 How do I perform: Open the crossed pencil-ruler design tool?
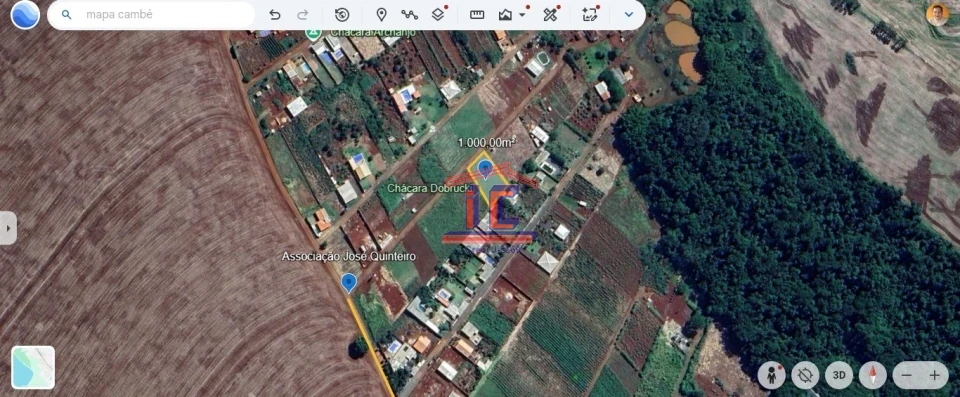pyautogui.click(x=550, y=15)
